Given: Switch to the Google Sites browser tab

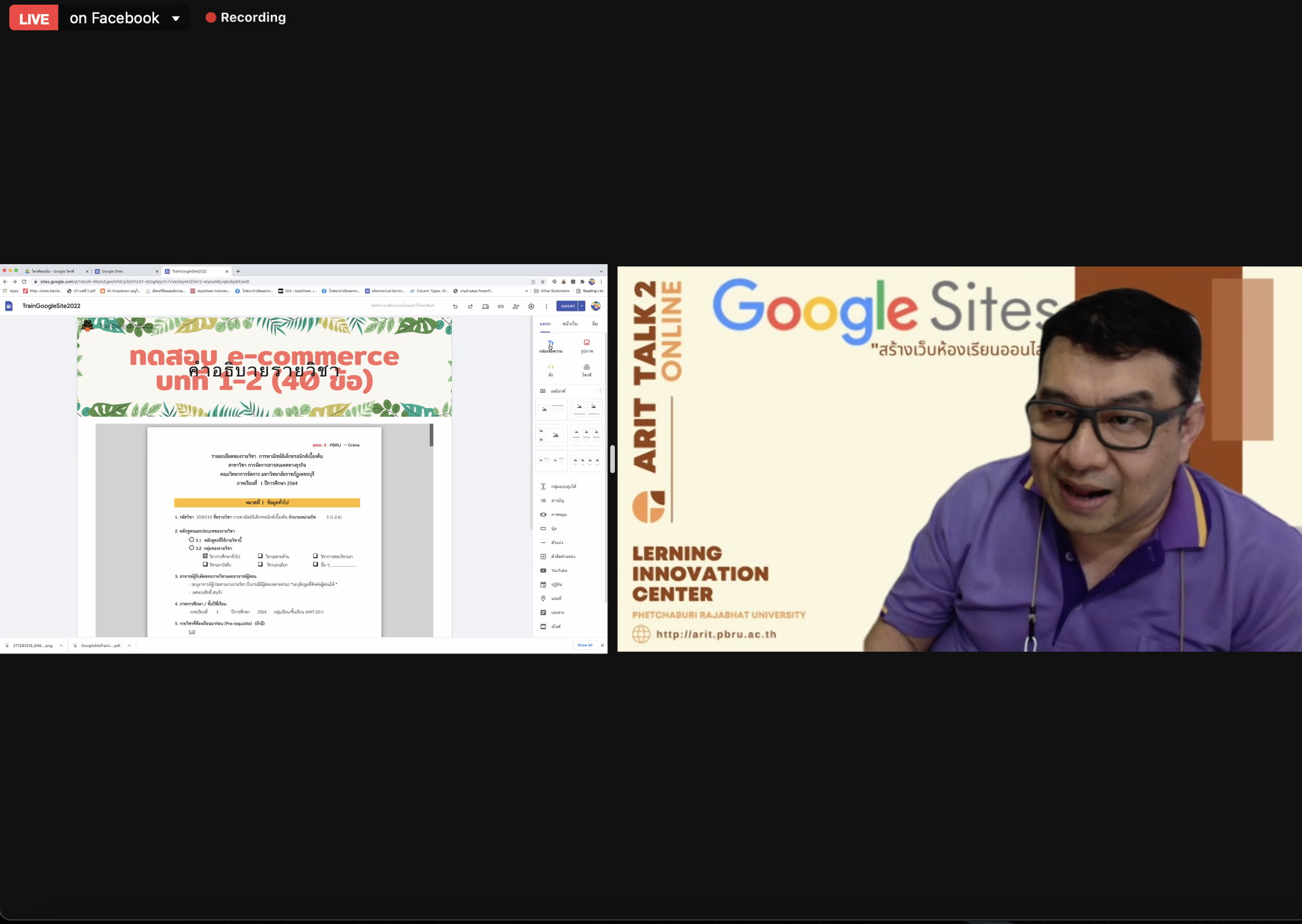Looking at the screenshot, I should pyautogui.click(x=126, y=271).
